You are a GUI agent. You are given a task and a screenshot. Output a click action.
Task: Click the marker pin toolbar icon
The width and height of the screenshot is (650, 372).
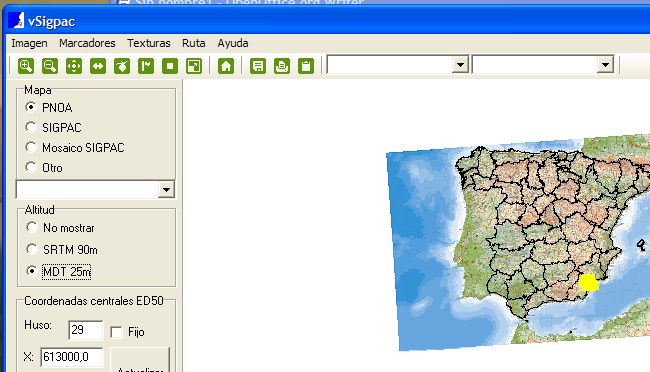(122, 66)
